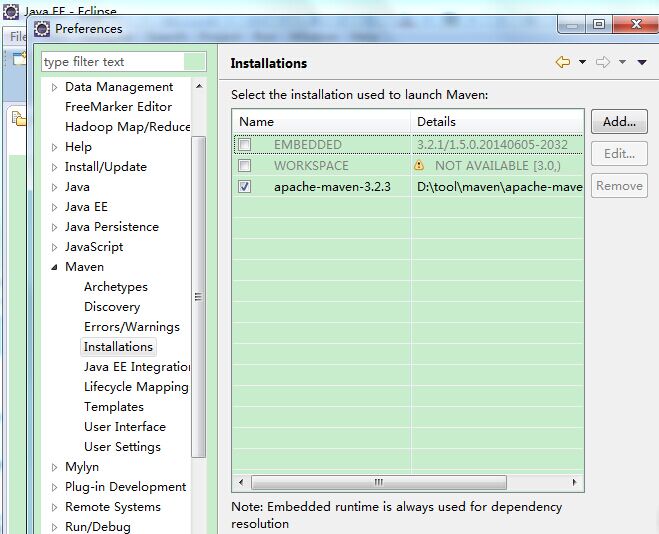Close the Preferences window

click(x=635, y=24)
